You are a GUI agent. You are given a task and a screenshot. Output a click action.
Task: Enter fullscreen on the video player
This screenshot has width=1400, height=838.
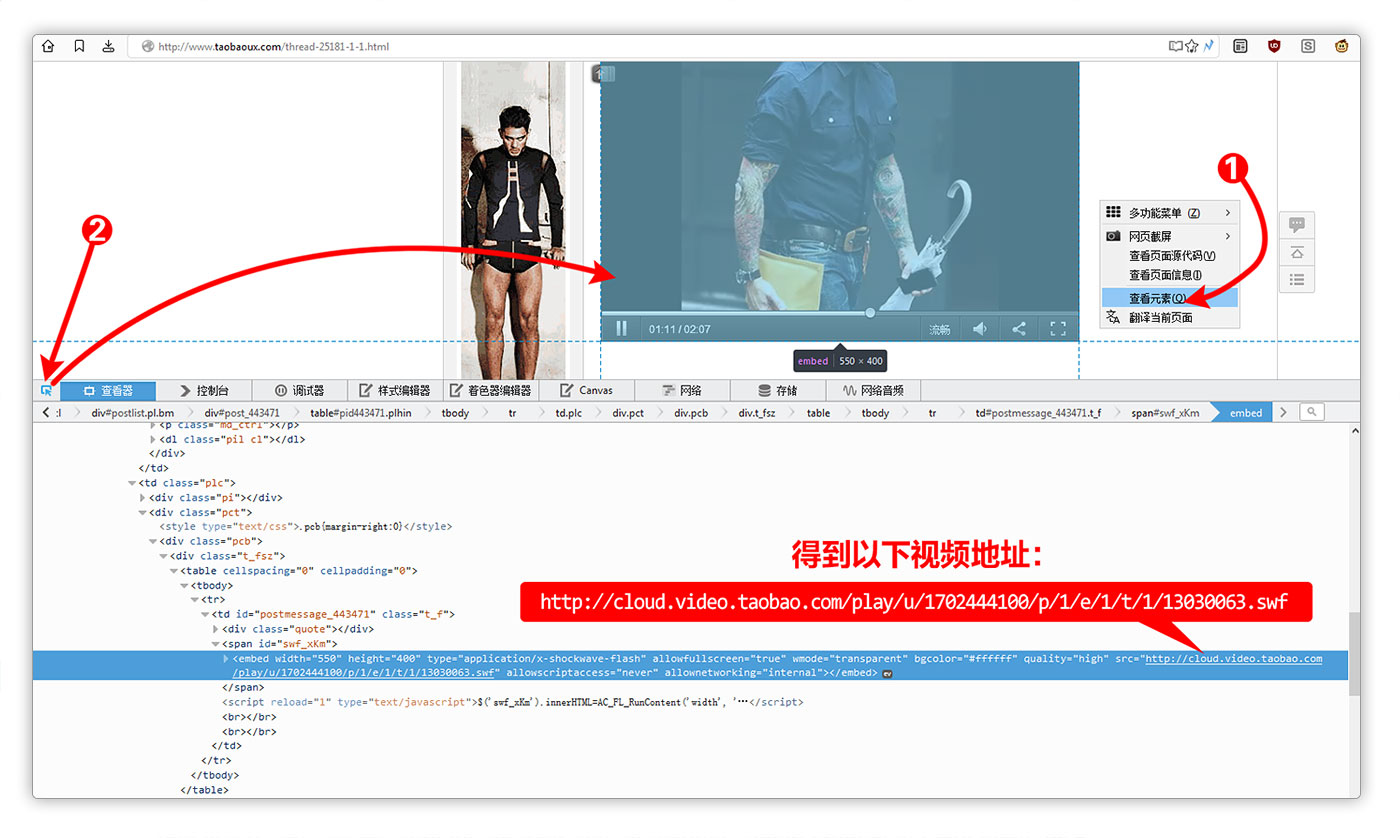[x=1058, y=328]
